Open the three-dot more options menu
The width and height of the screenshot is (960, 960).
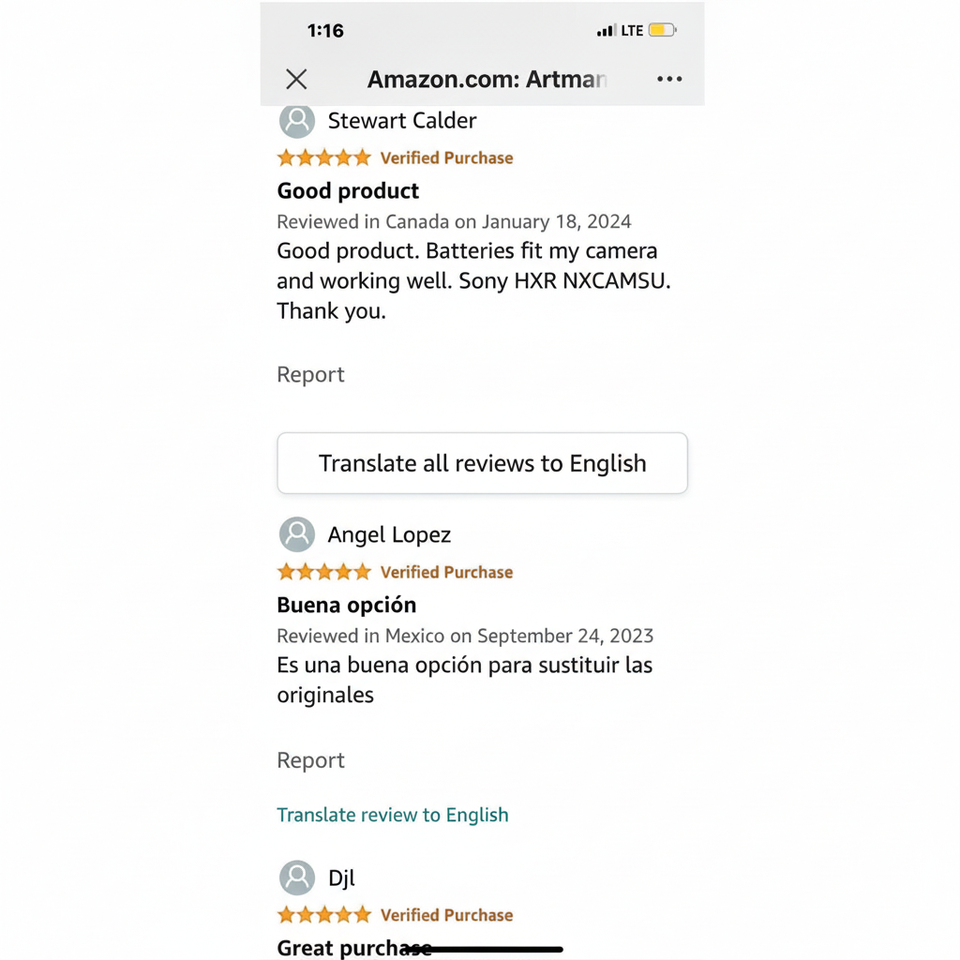669,79
